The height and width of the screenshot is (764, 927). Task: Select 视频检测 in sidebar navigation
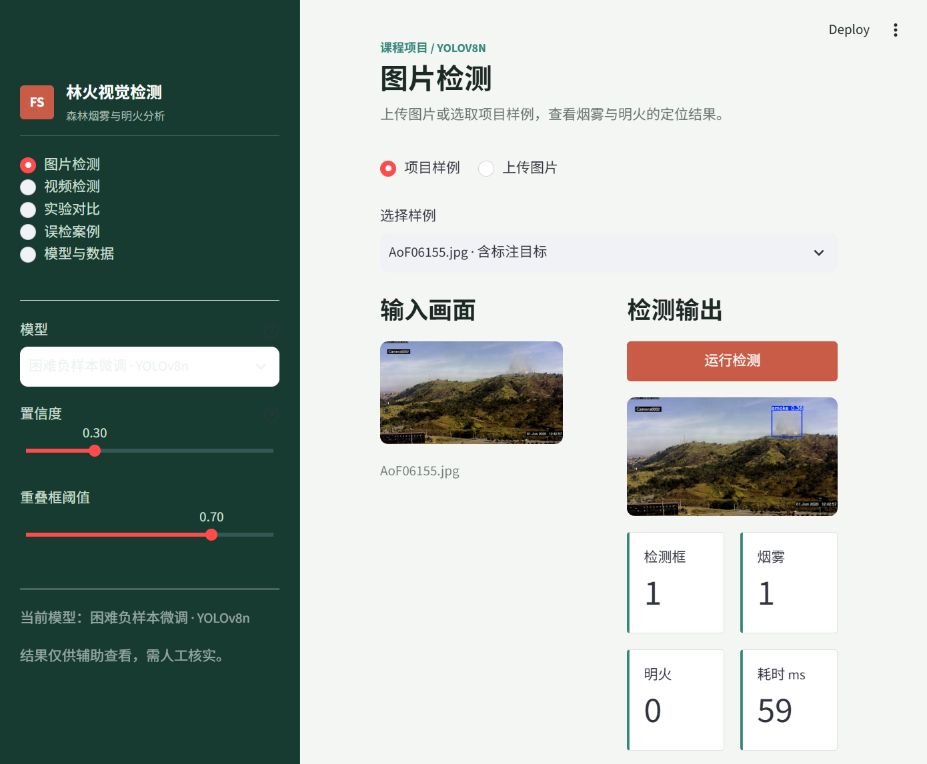[60, 187]
